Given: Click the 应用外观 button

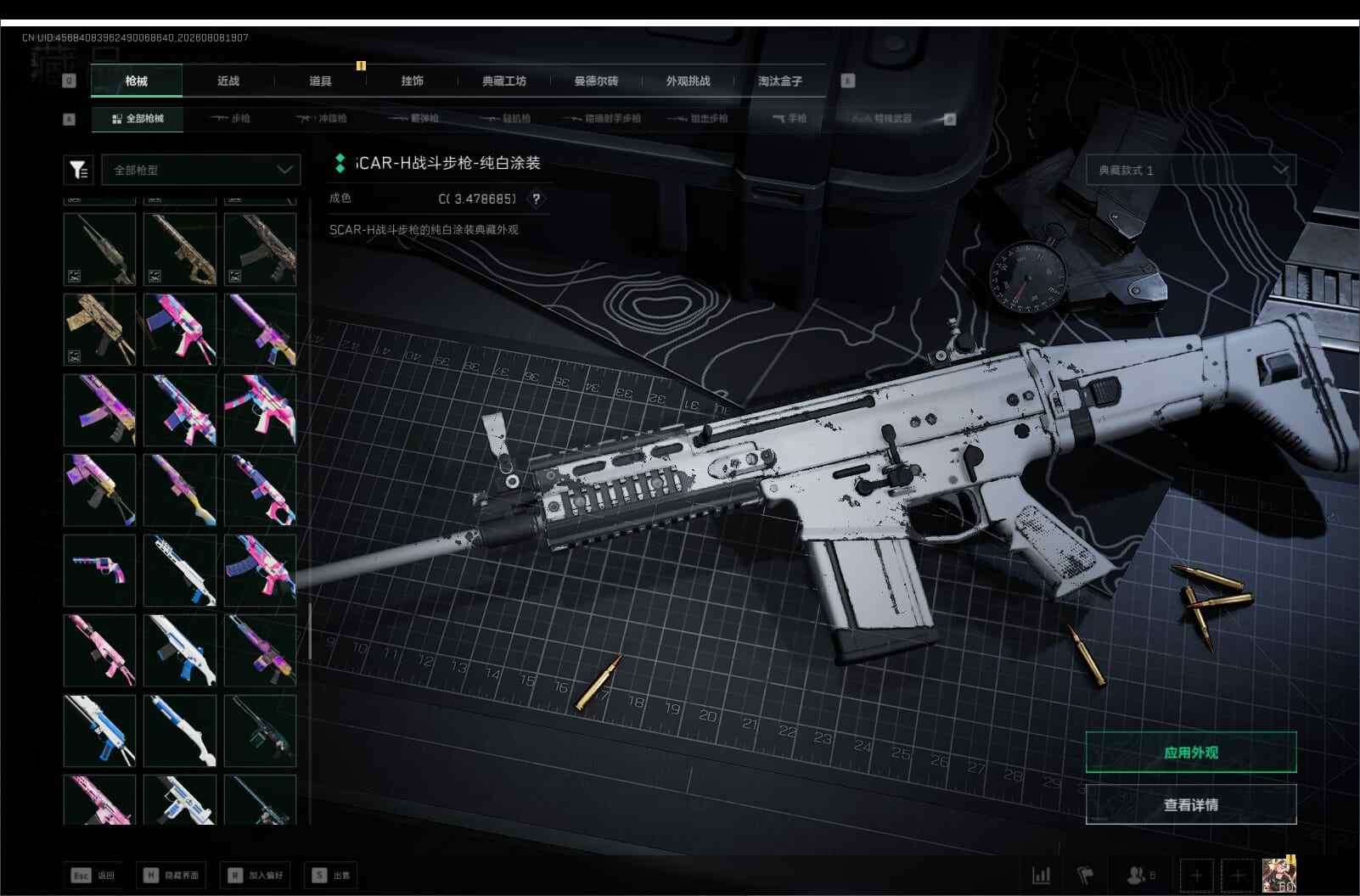Looking at the screenshot, I should pos(1191,753).
